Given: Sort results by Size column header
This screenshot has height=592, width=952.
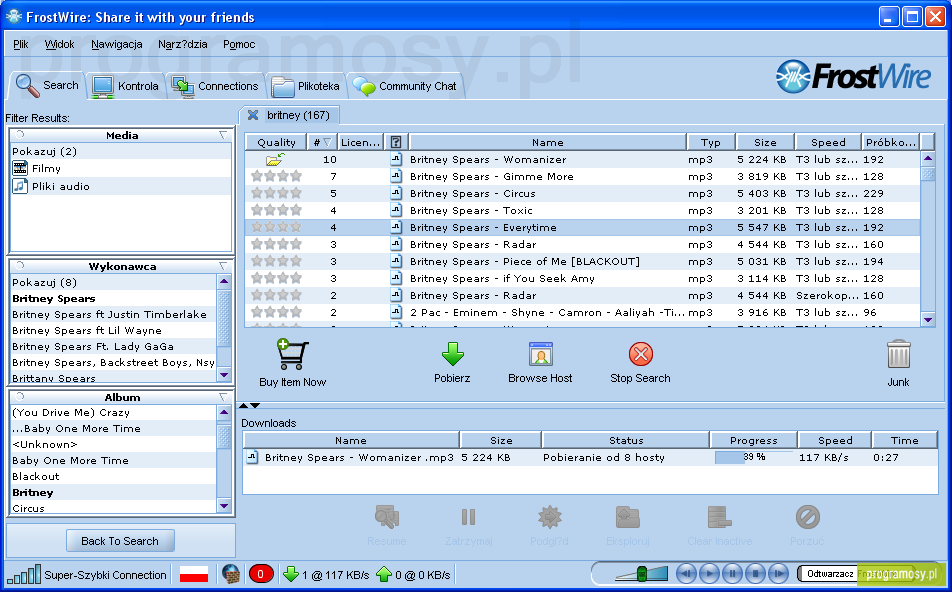Looking at the screenshot, I should (x=765, y=142).
